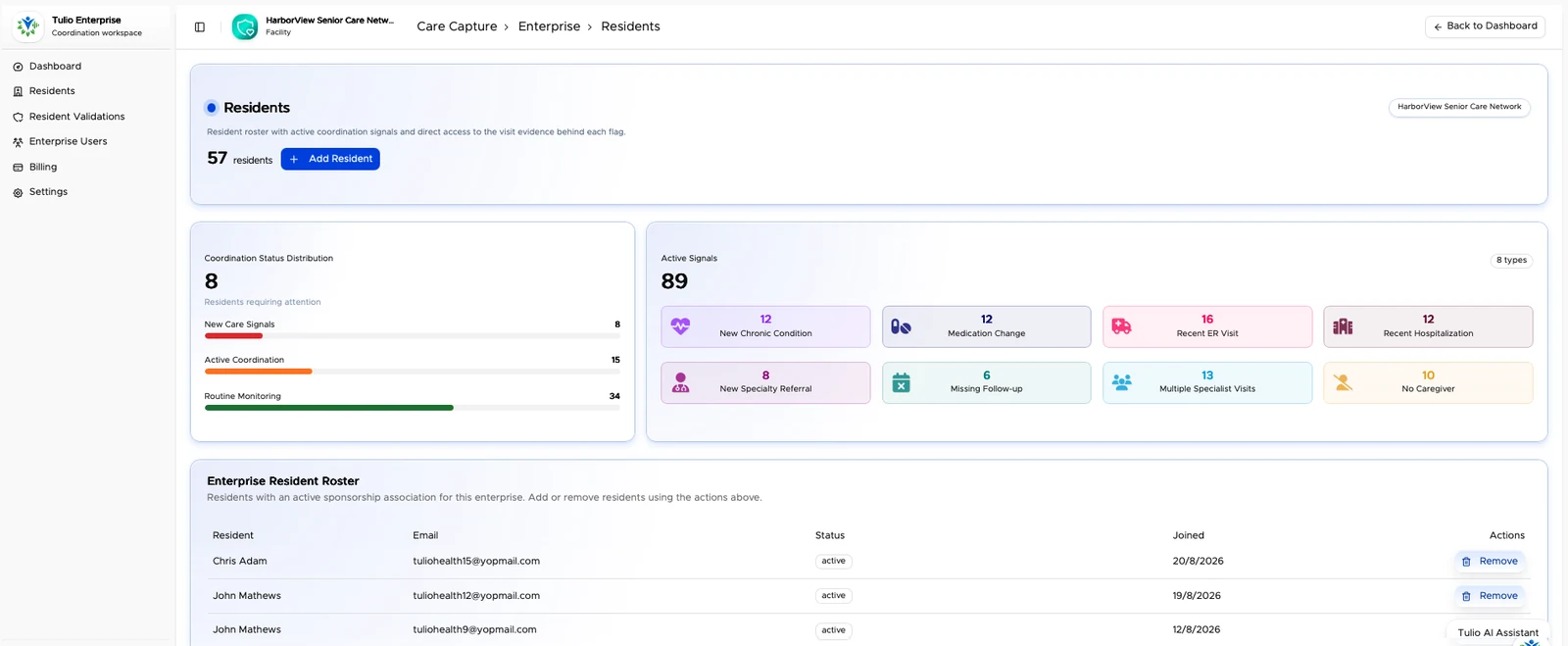The image size is (1568, 646).
Task: Click the Chris Adam resident name
Action: [240, 562]
